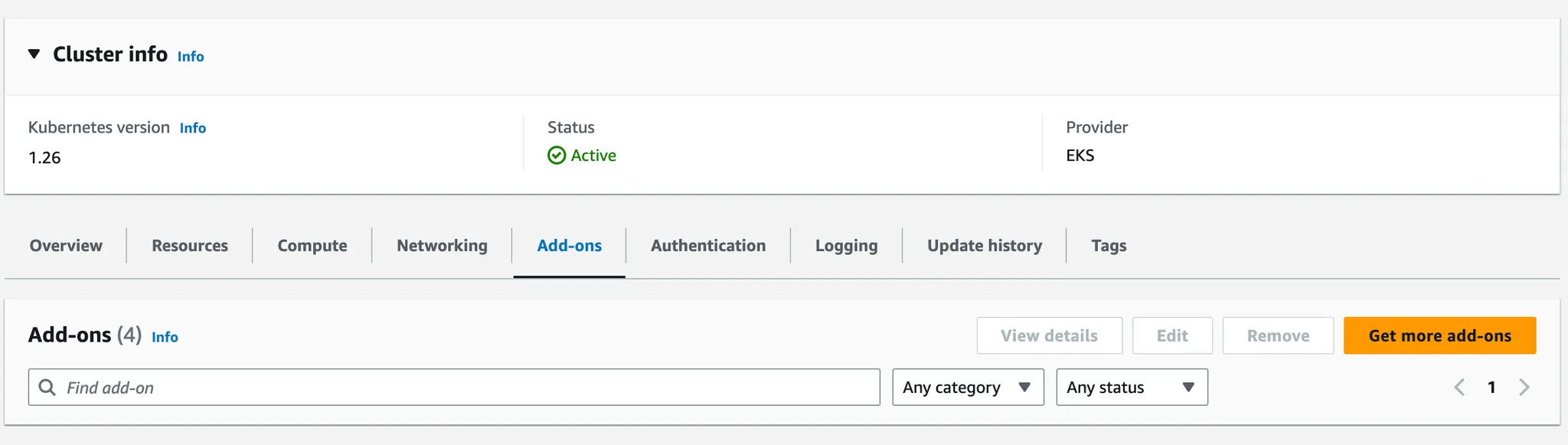This screenshot has height=445, width=1568.
Task: Select the Compute tab
Action: click(x=312, y=246)
